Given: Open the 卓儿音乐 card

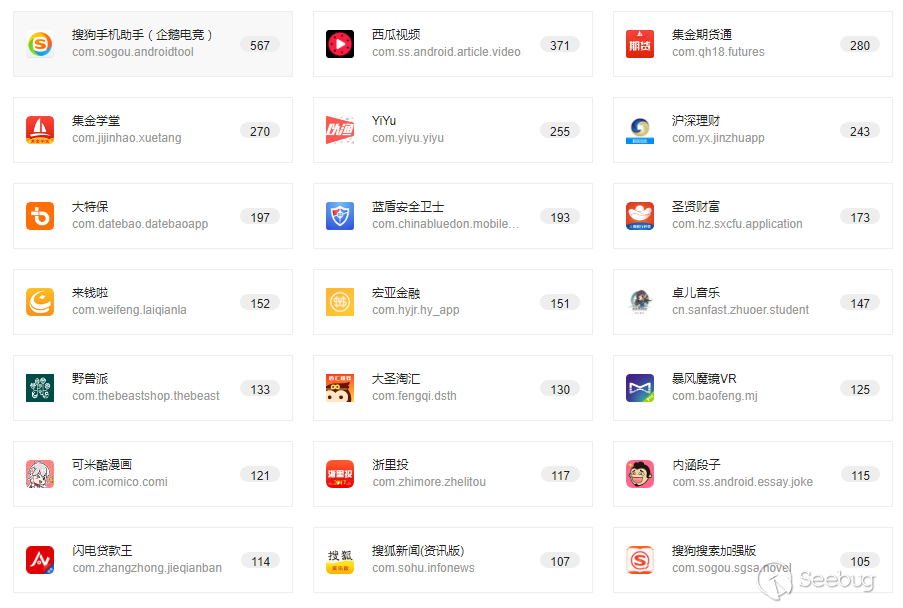Looking at the screenshot, I should point(753,302).
